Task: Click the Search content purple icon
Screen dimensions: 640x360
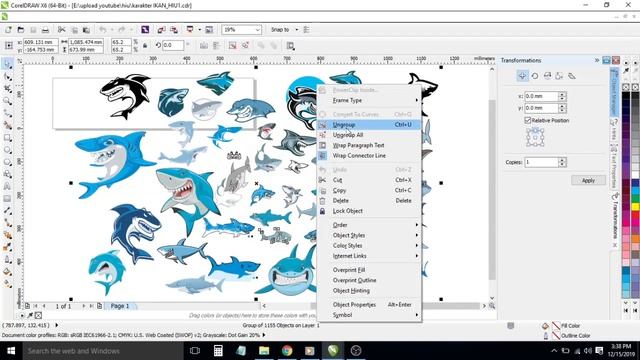Action: click(145, 30)
